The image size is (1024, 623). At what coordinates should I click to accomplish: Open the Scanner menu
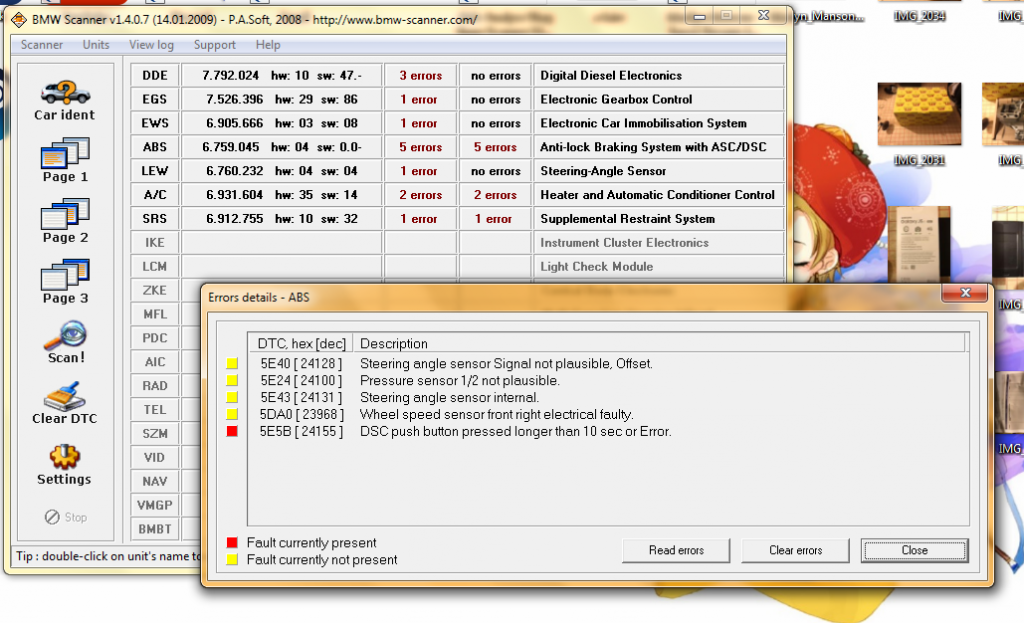[42, 44]
